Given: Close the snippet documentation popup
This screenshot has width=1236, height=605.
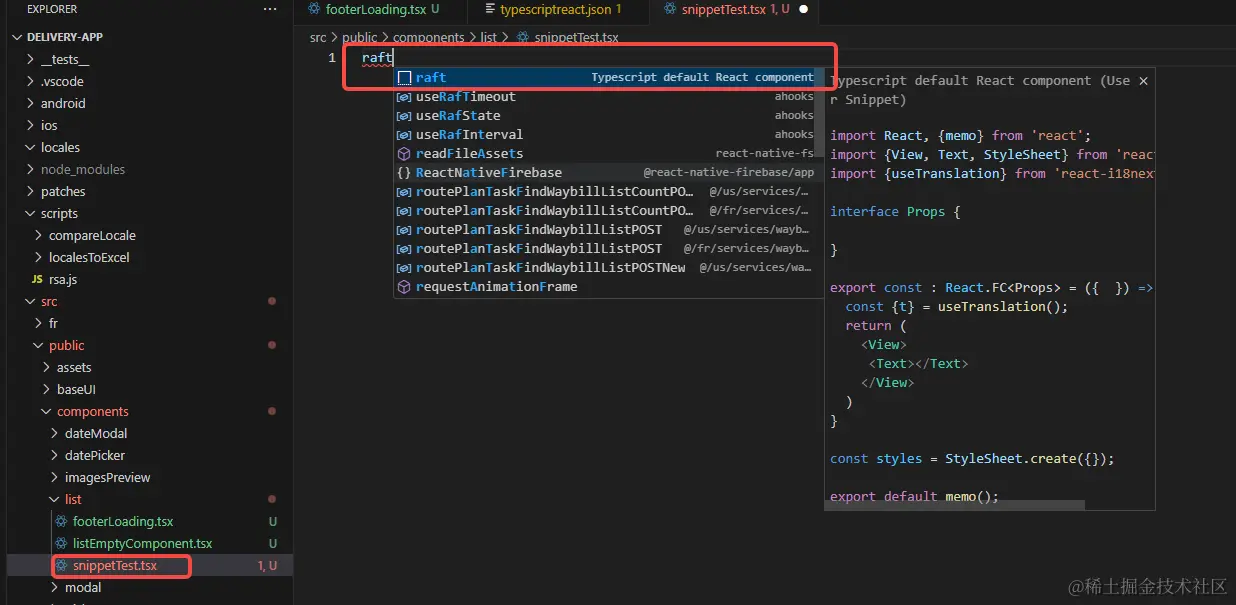Looking at the screenshot, I should [x=1144, y=81].
